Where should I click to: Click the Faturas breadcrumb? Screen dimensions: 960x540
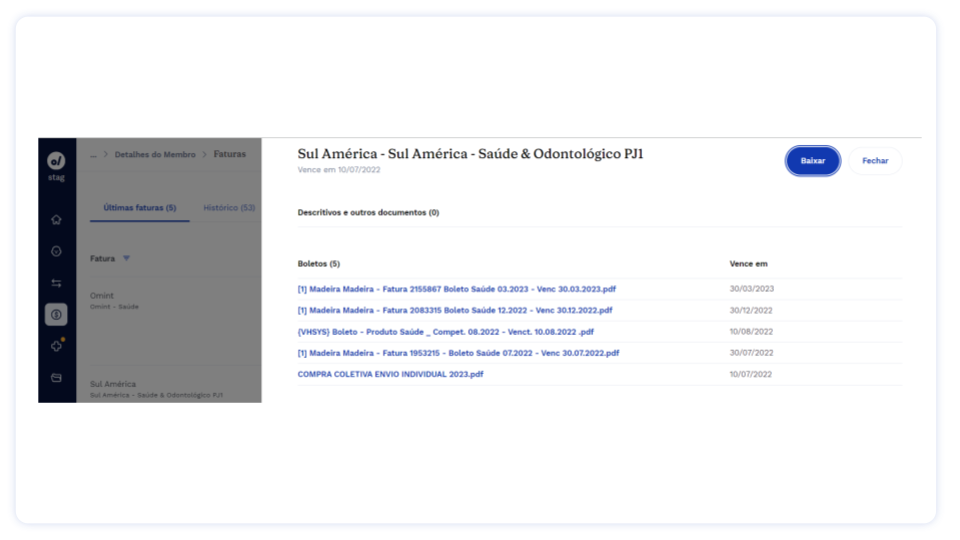pos(230,154)
